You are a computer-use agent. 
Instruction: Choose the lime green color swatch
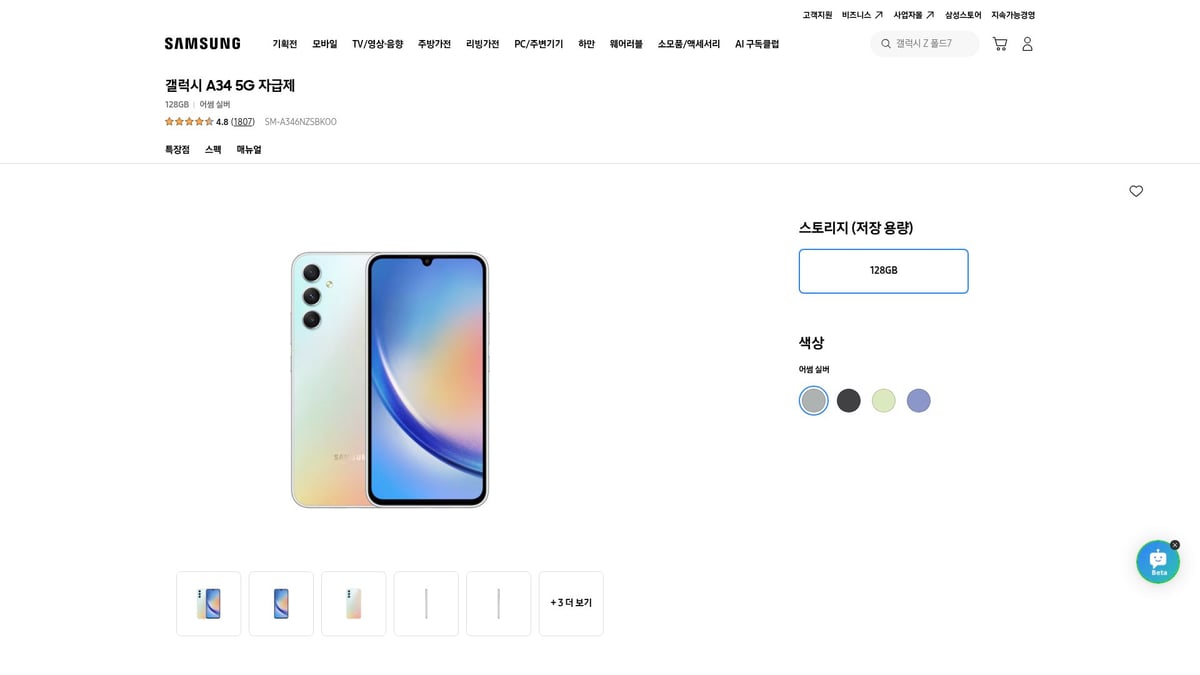(x=883, y=401)
